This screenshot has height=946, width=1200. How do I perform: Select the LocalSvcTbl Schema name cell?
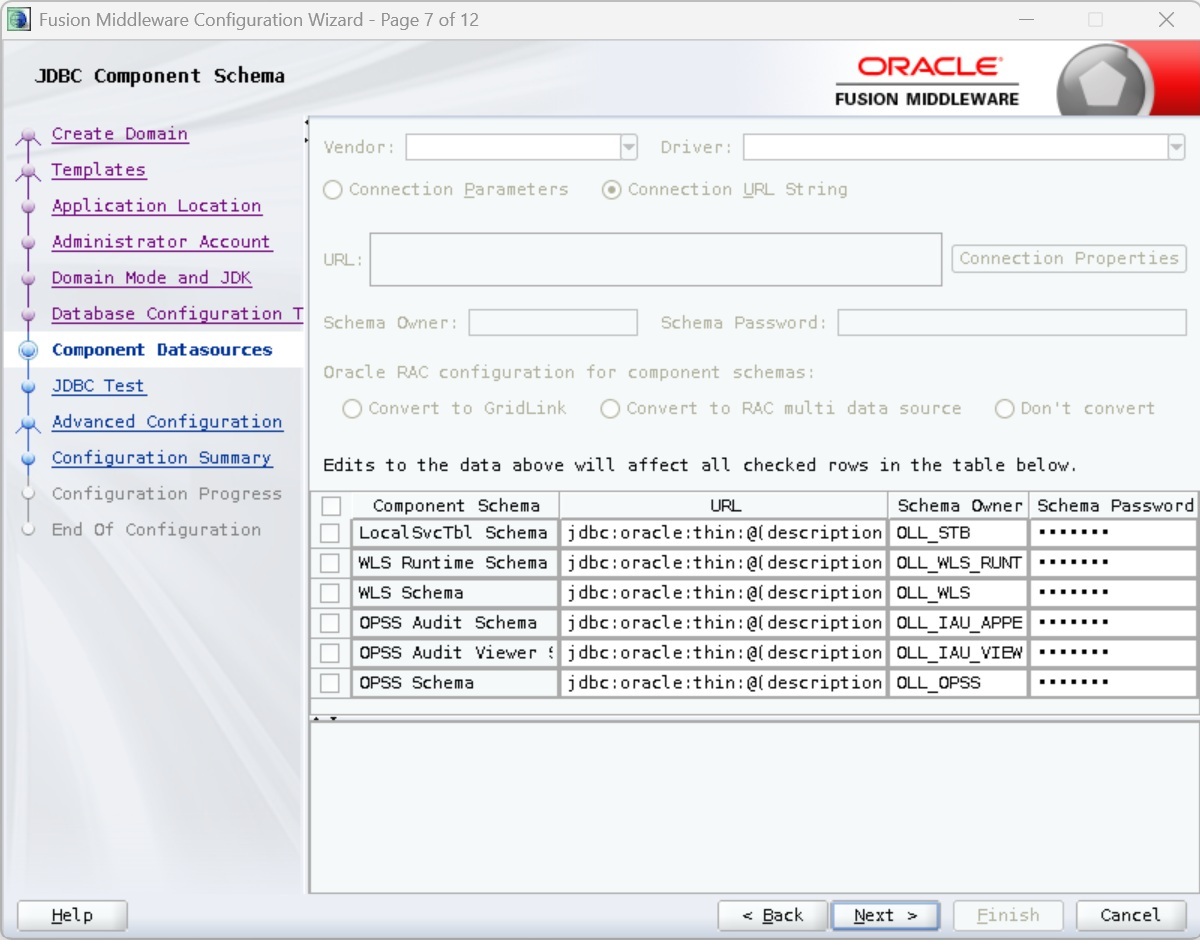pyautogui.click(x=455, y=534)
